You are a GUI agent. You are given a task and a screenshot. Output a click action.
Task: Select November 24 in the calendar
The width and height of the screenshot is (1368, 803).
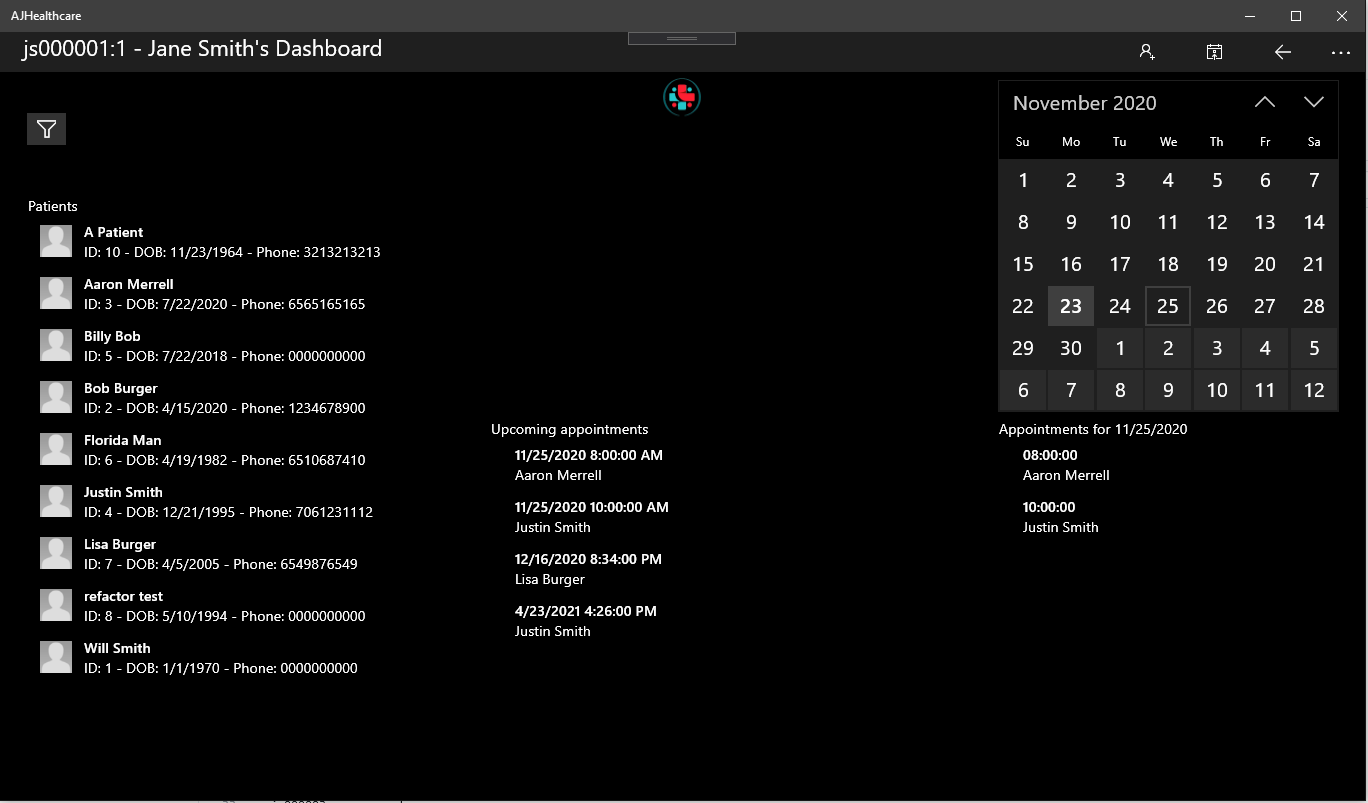coord(1120,306)
